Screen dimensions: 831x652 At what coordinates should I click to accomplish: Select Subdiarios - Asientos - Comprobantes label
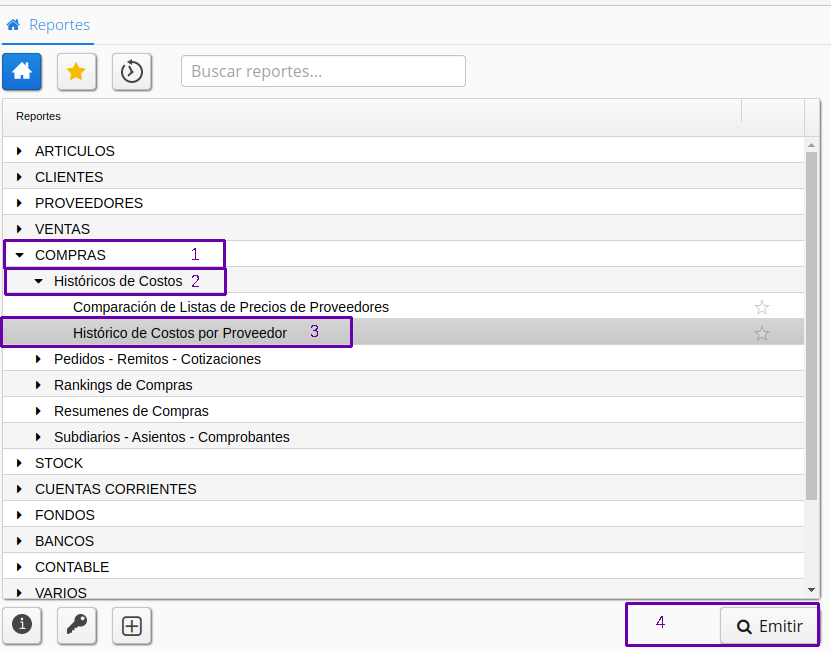coord(172,437)
